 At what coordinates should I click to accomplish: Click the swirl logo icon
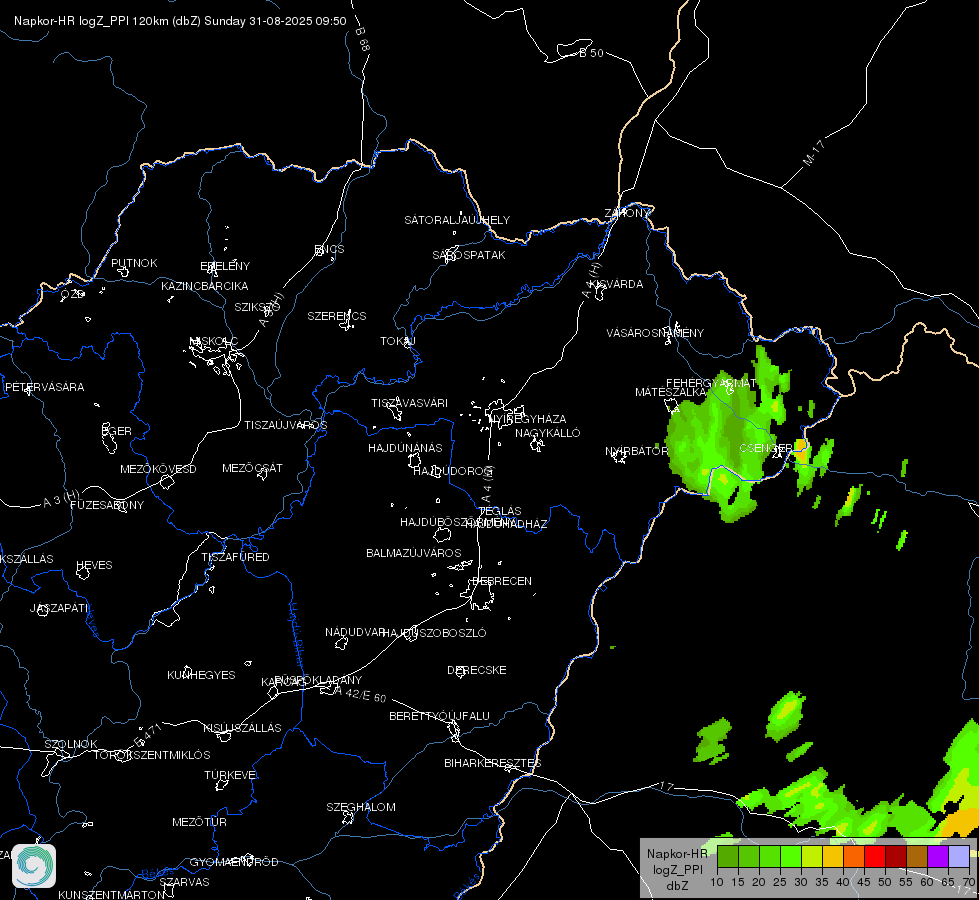coord(34,866)
